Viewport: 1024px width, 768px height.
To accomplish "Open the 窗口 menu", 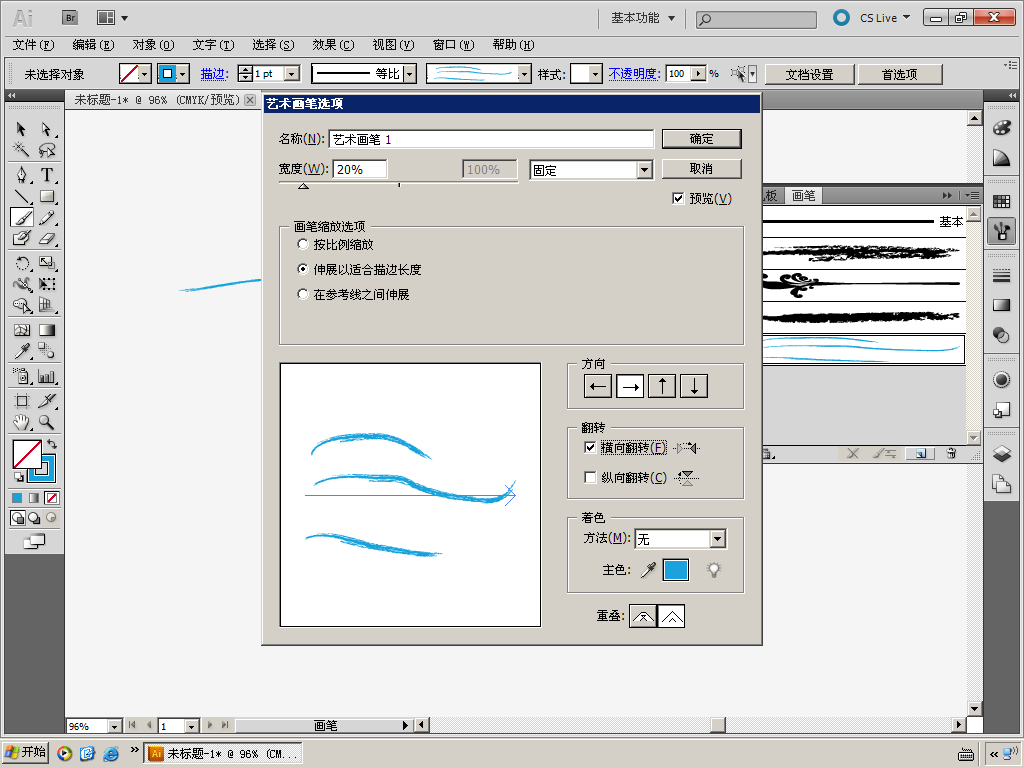I will [453, 45].
